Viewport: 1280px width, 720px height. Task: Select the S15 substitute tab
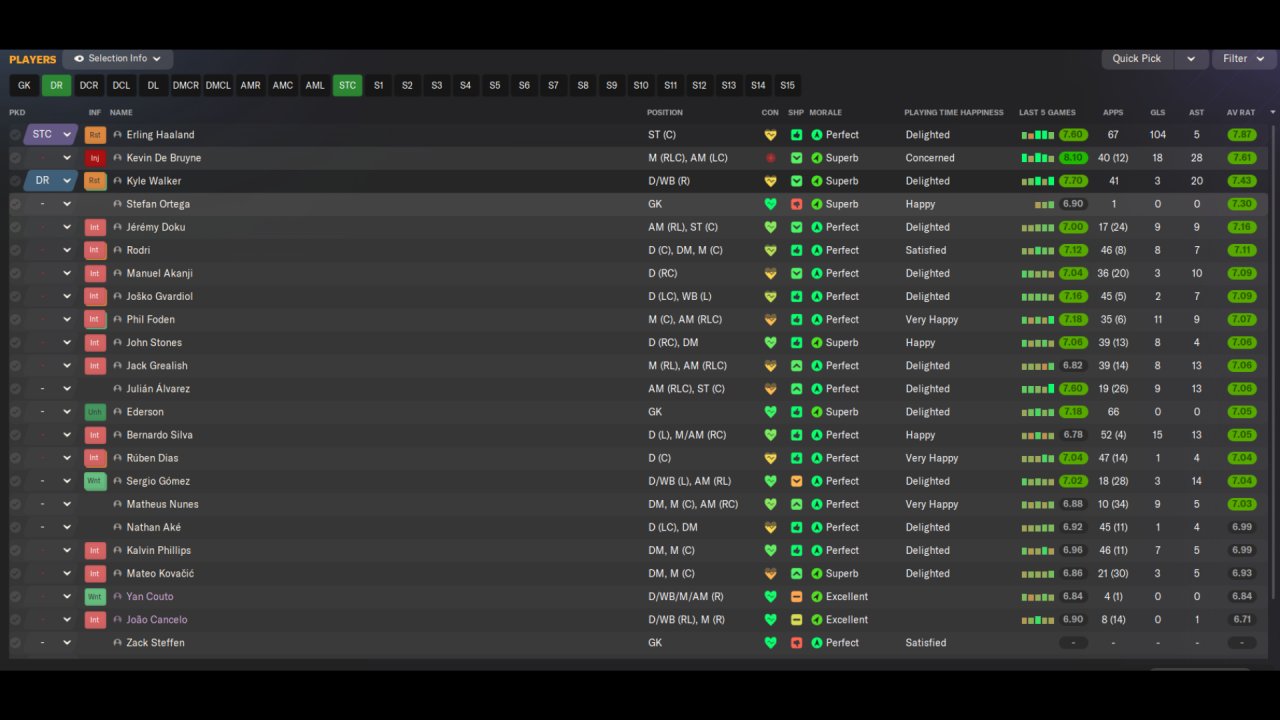[788, 86]
